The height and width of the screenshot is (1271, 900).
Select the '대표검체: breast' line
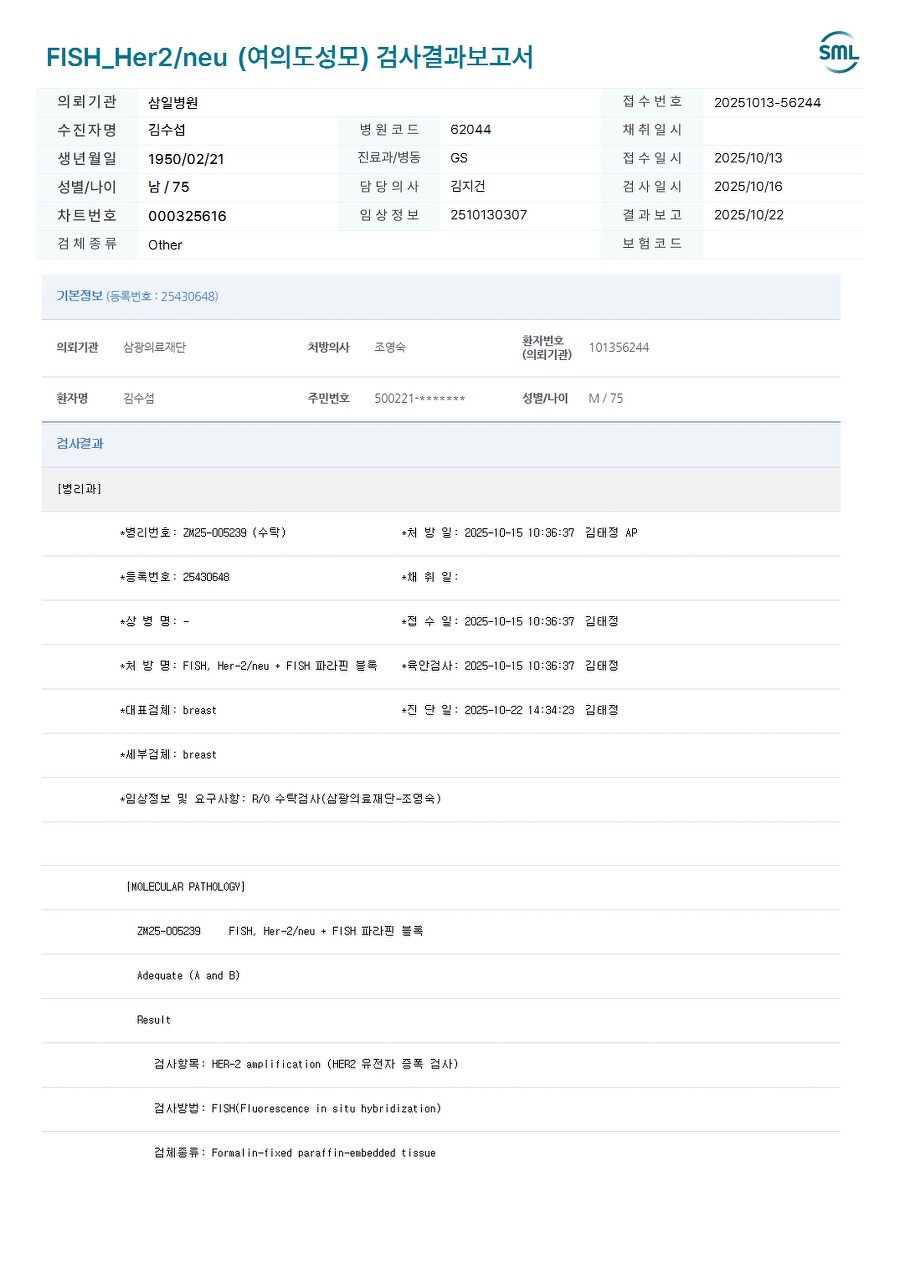168,710
